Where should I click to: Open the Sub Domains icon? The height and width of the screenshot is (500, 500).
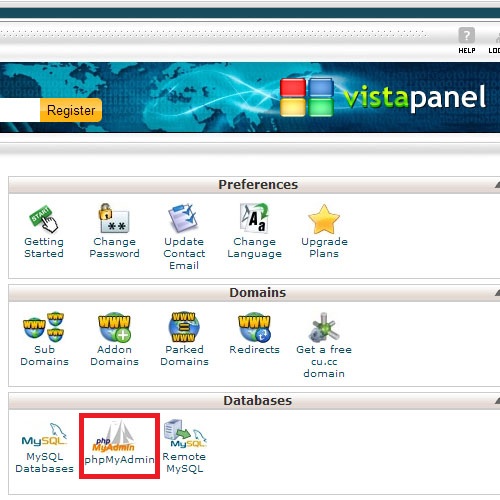point(44,327)
